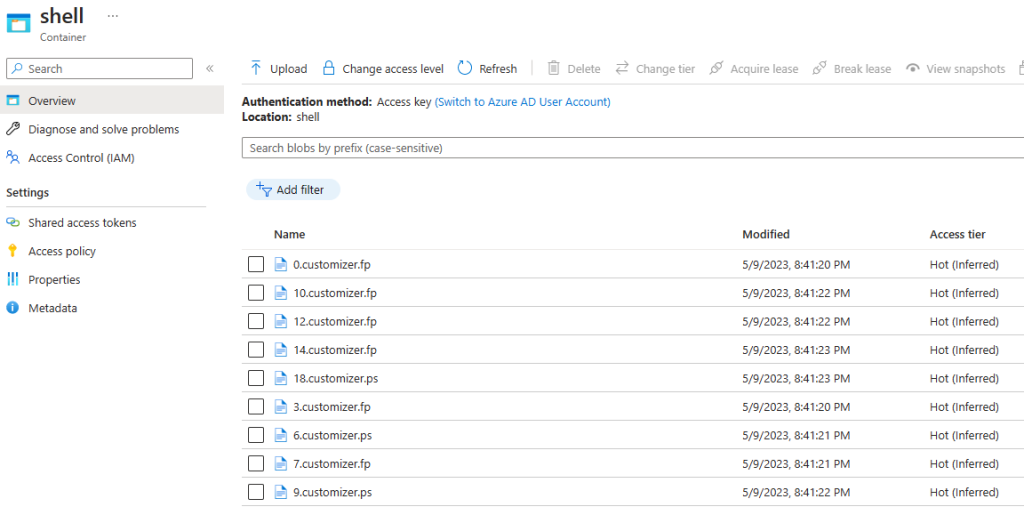The image size is (1024, 523).
Task: Click the Refresh button label
Action: [x=498, y=69]
